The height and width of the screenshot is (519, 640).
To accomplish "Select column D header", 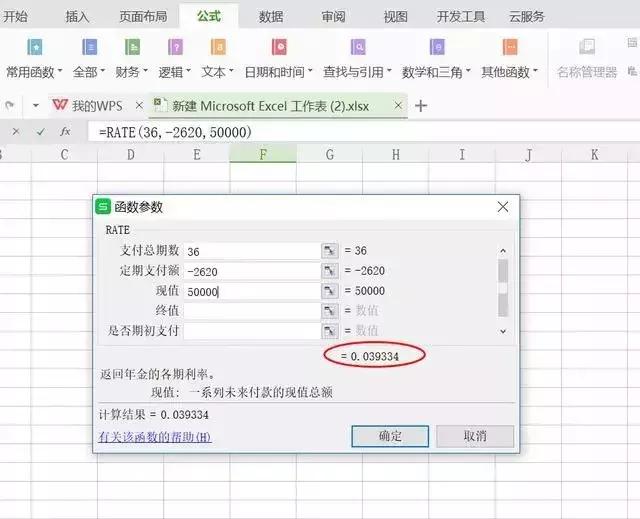I will (x=131, y=154).
